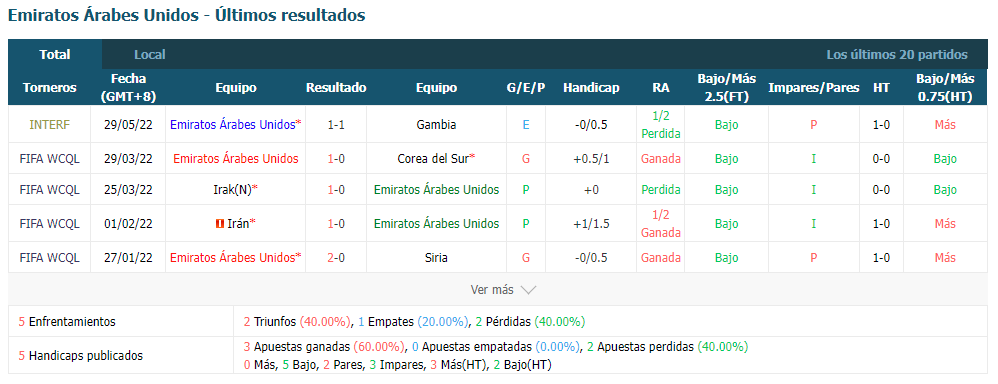Click Emiratos Árabes Unidos in the 29/05/22 row
Image resolution: width=998 pixels, height=384 pixels.
[x=233, y=125]
